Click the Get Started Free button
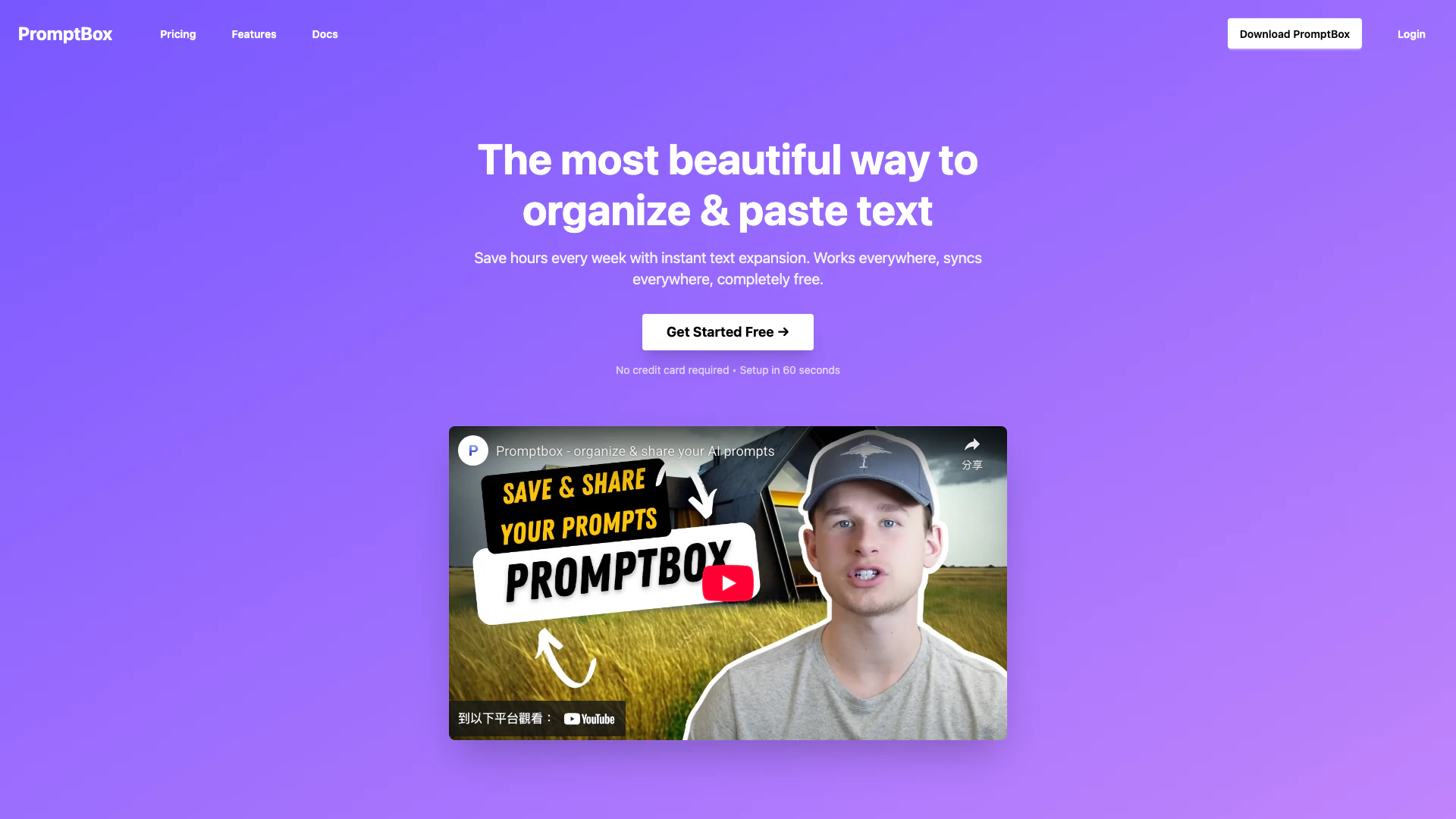Viewport: 1456px width, 819px height. click(727, 332)
